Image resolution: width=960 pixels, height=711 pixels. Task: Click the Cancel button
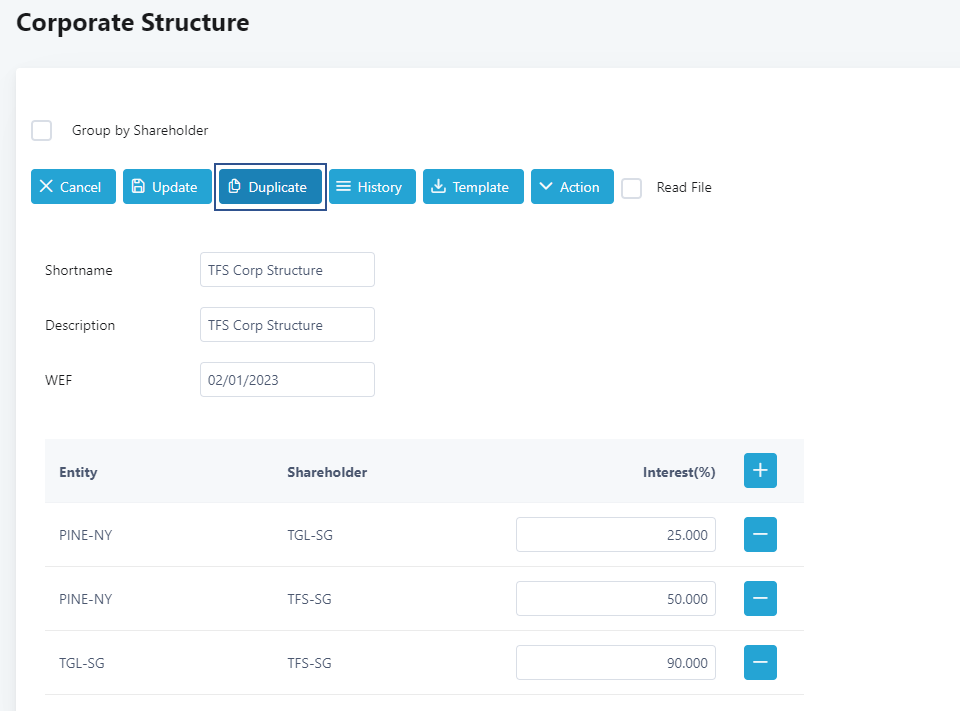click(x=73, y=187)
